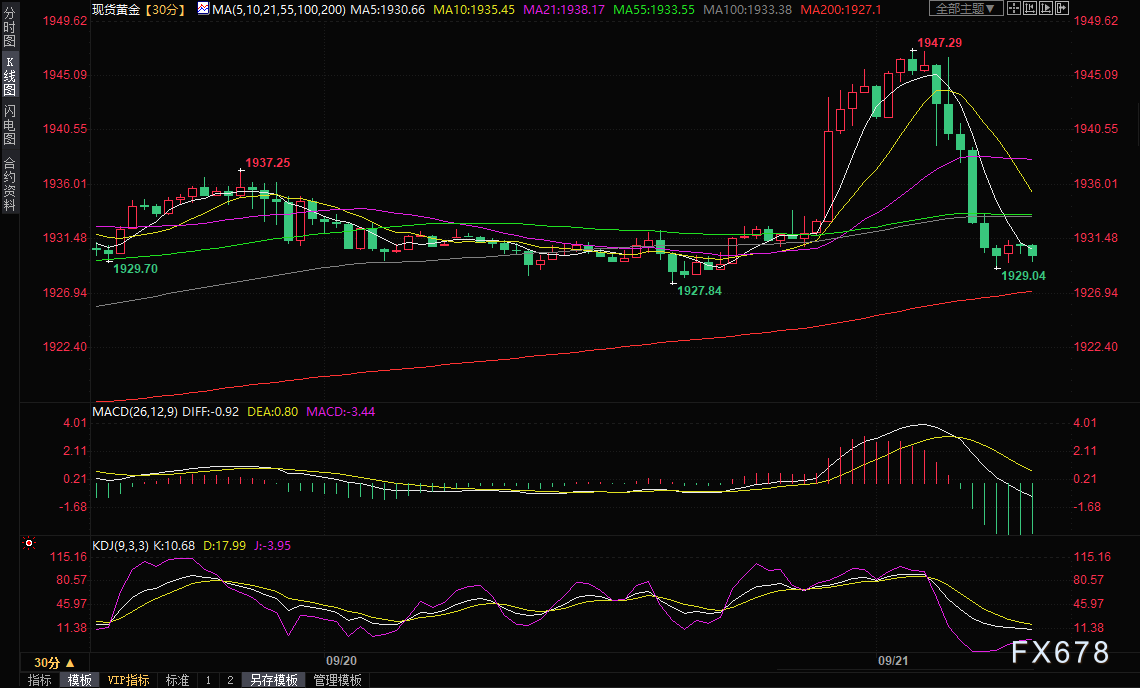This screenshot has height=688, width=1140.
Task: Click the red sun marker beside the KDJ label
Action: [x=29, y=544]
